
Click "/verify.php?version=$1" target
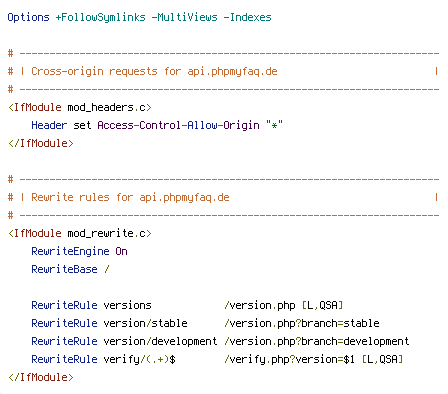tap(290, 359)
